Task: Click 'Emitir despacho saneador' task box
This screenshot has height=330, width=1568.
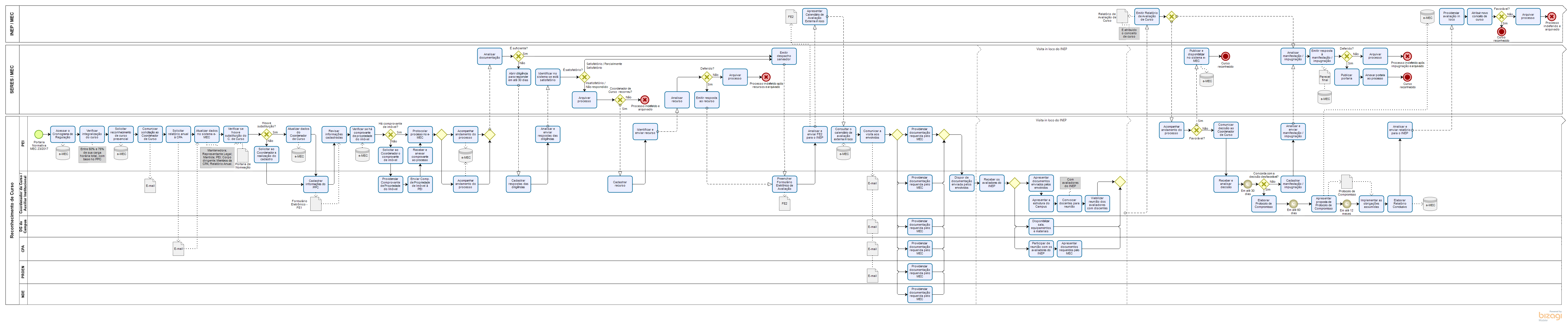Action: pyautogui.click(x=783, y=56)
